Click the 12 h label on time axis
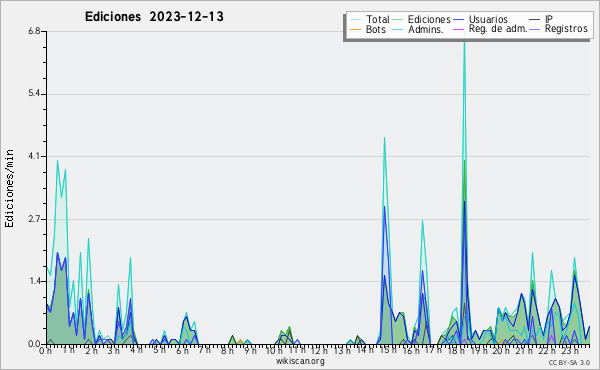This screenshot has width=600, height=370. click(x=318, y=350)
